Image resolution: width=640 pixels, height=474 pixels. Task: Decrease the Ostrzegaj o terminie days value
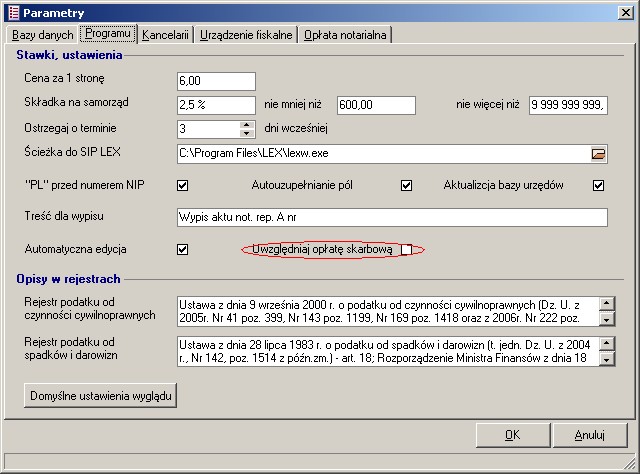[x=246, y=133]
